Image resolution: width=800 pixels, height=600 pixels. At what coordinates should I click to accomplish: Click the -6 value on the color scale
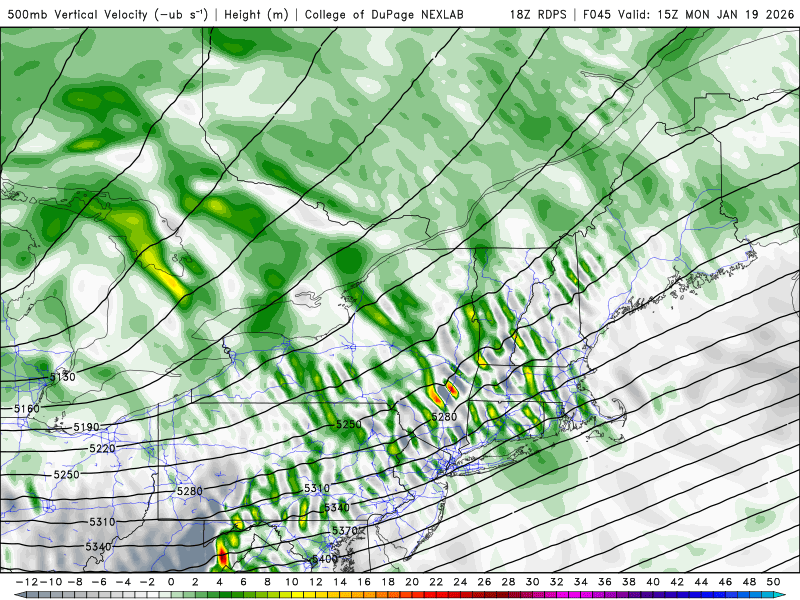coord(98,582)
